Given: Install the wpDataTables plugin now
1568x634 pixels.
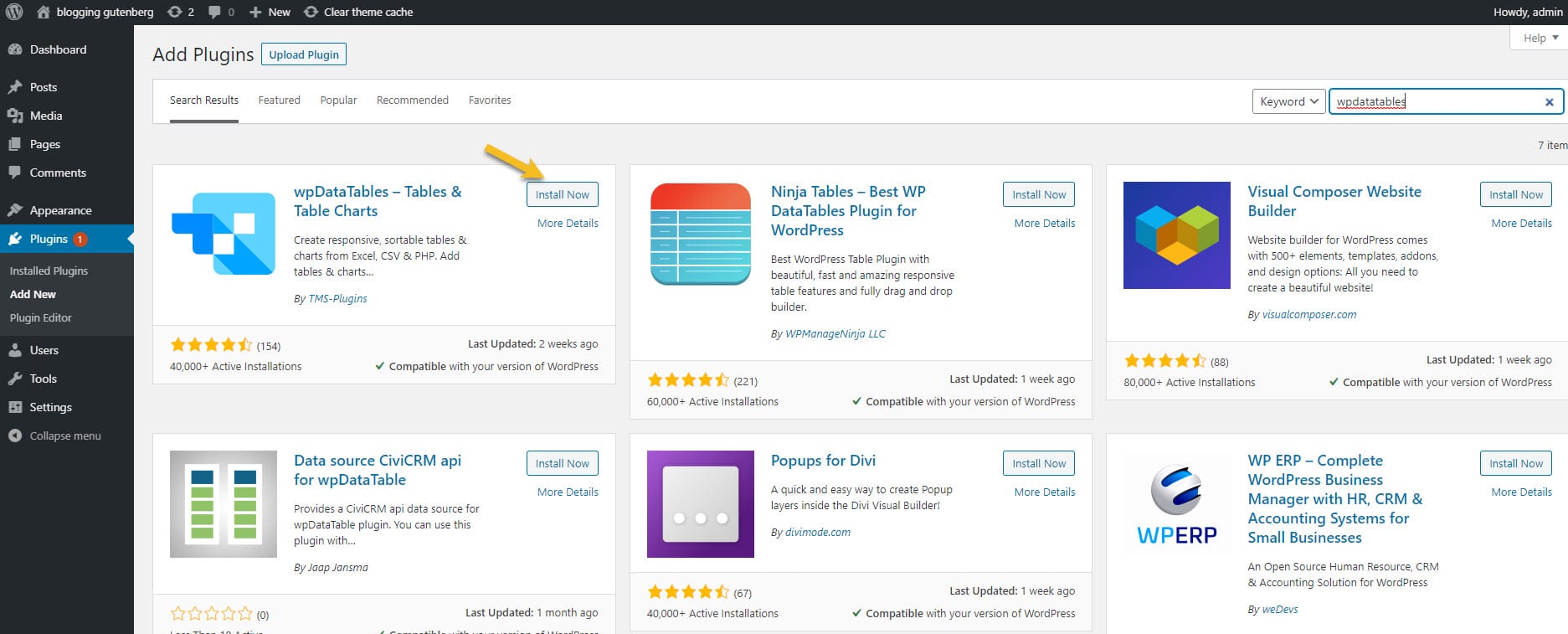Looking at the screenshot, I should click(x=563, y=194).
